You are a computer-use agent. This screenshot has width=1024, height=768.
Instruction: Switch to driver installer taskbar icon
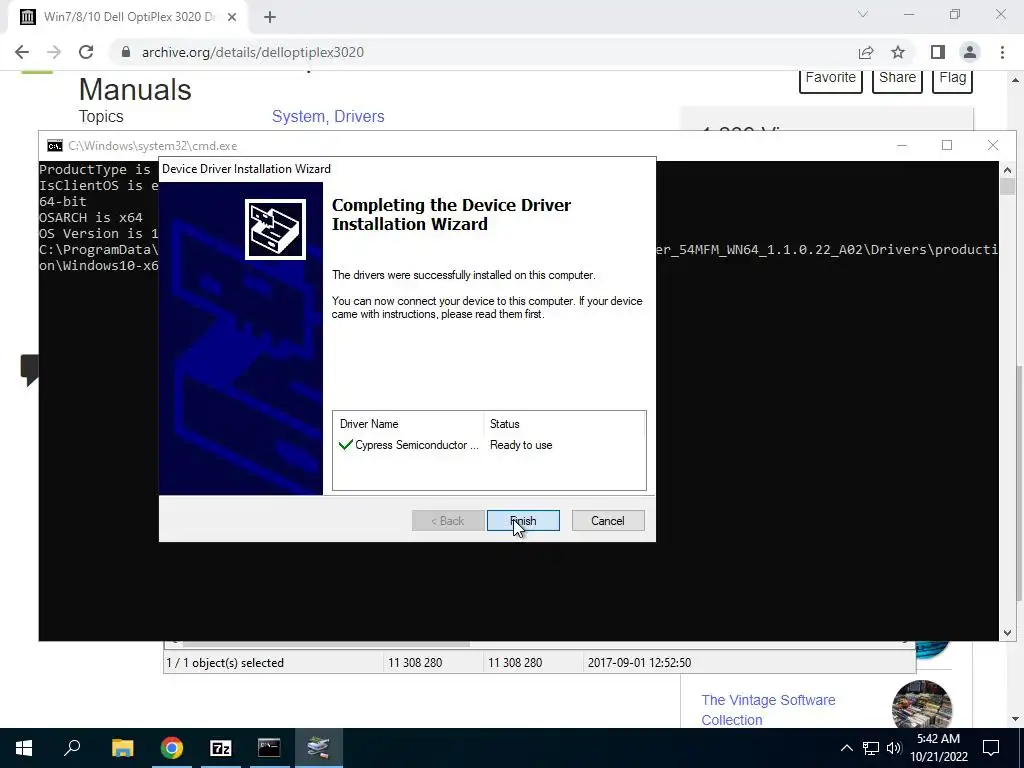(319, 748)
